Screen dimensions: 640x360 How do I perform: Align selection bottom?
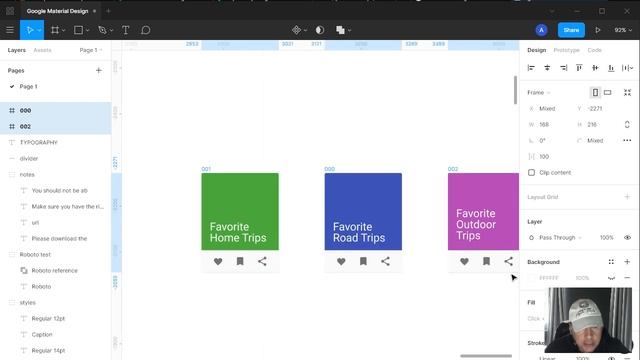(x=611, y=68)
